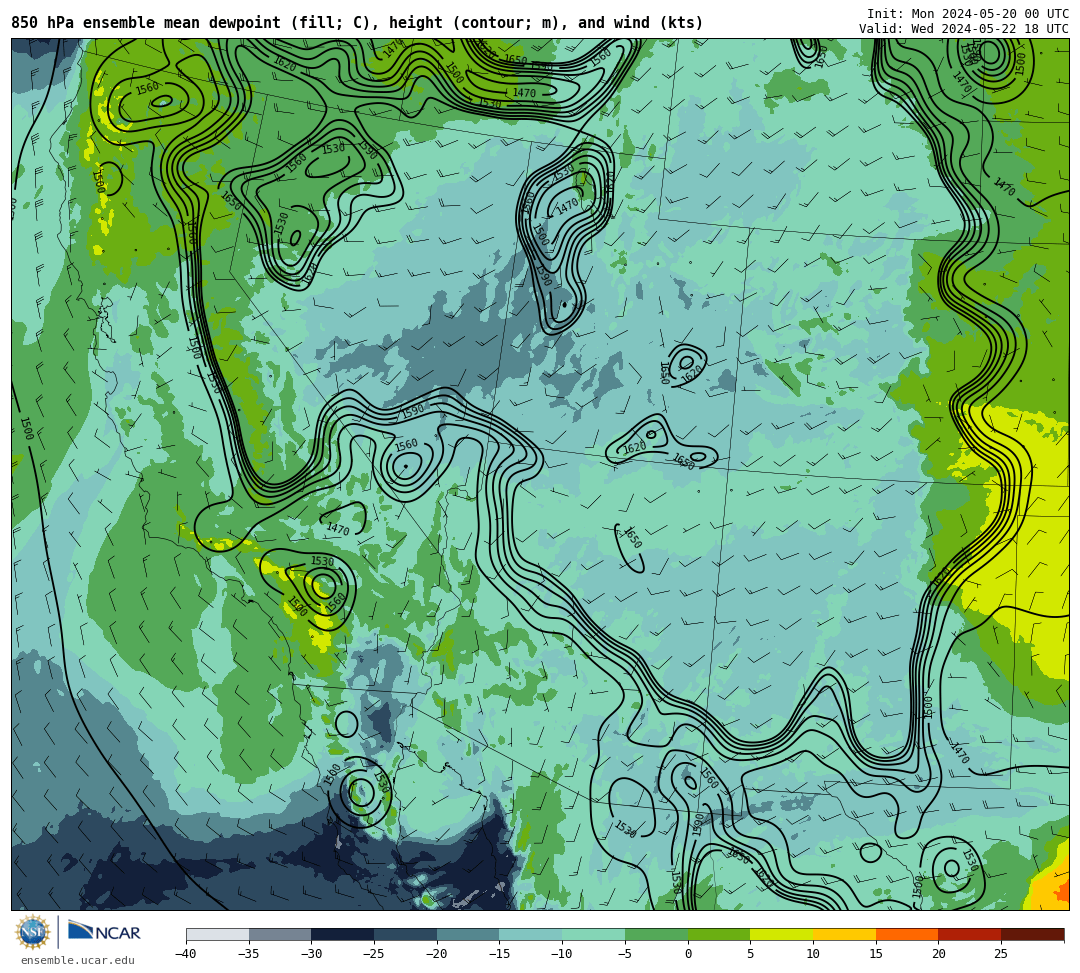
Task: Click the -40 colorbar tick label
Action: point(185,954)
